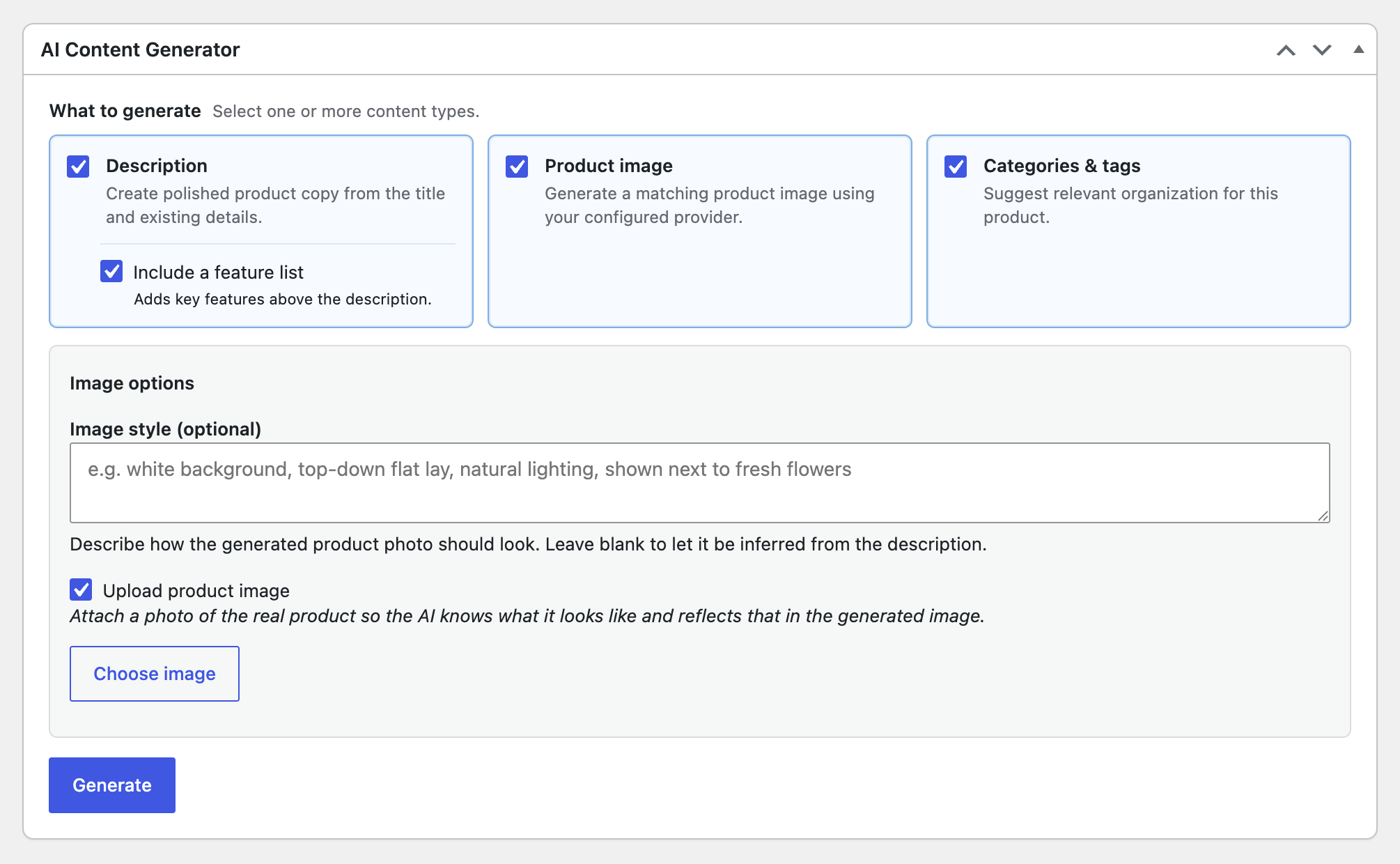The width and height of the screenshot is (1400, 864).
Task: Click the Choose image button
Action: pyautogui.click(x=155, y=674)
